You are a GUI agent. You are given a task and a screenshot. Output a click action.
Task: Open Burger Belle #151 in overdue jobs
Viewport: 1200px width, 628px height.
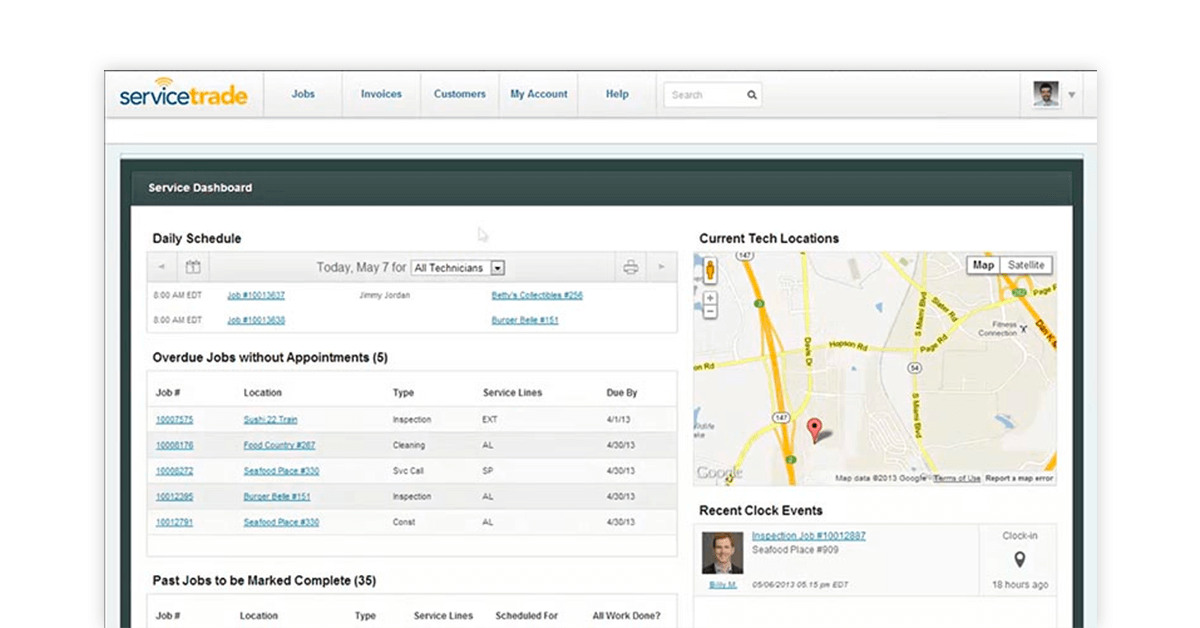[277, 496]
